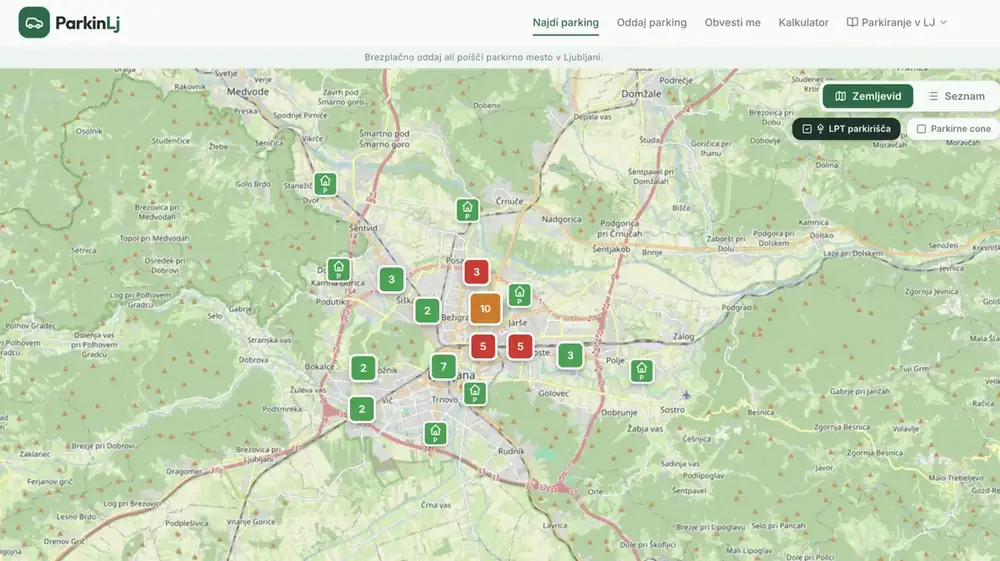
Task: Switch to Seznam list view
Action: pyautogui.click(x=956, y=96)
